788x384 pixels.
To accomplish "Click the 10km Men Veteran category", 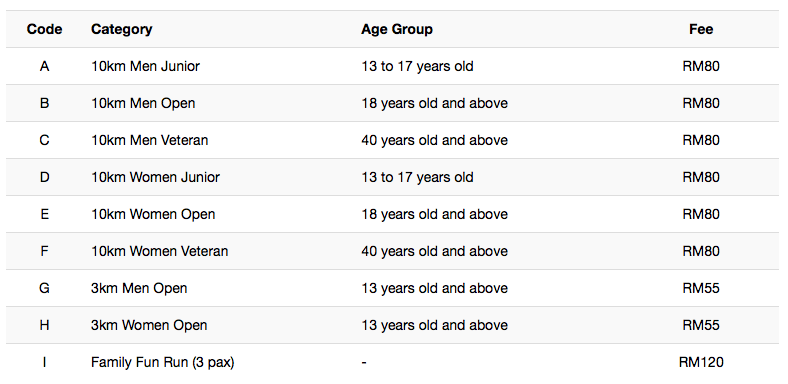I will [149, 140].
